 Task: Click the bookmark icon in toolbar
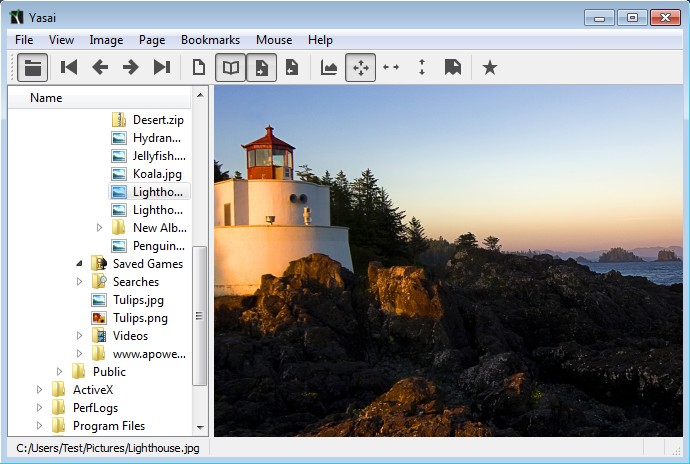coord(453,67)
